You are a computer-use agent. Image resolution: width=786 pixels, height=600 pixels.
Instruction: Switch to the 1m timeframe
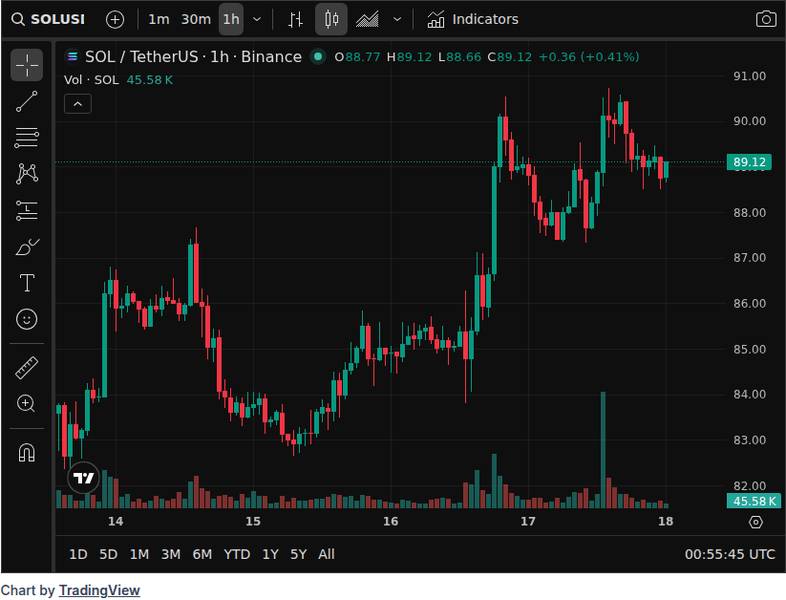click(x=158, y=20)
